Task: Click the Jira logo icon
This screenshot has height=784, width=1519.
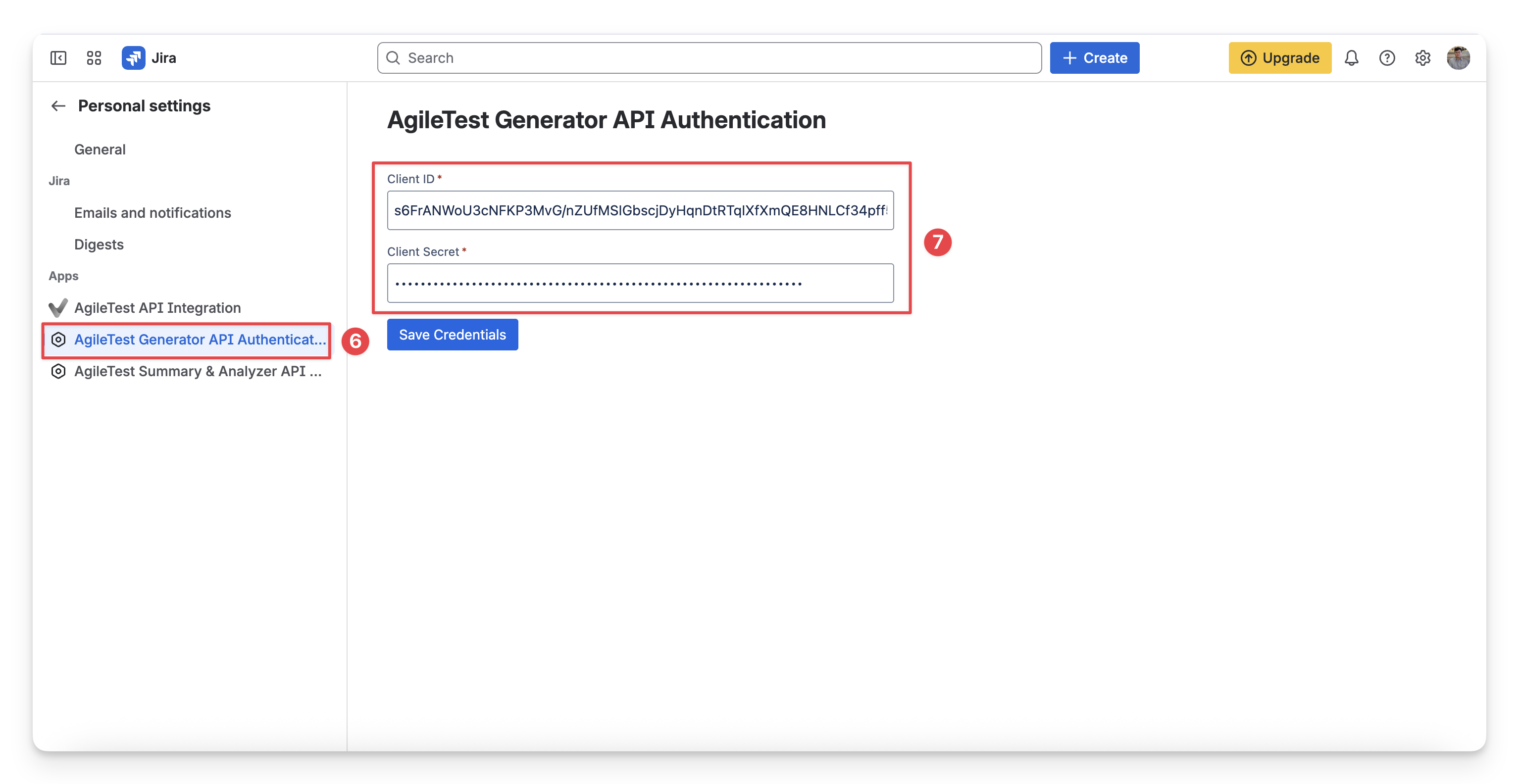Action: 133,58
